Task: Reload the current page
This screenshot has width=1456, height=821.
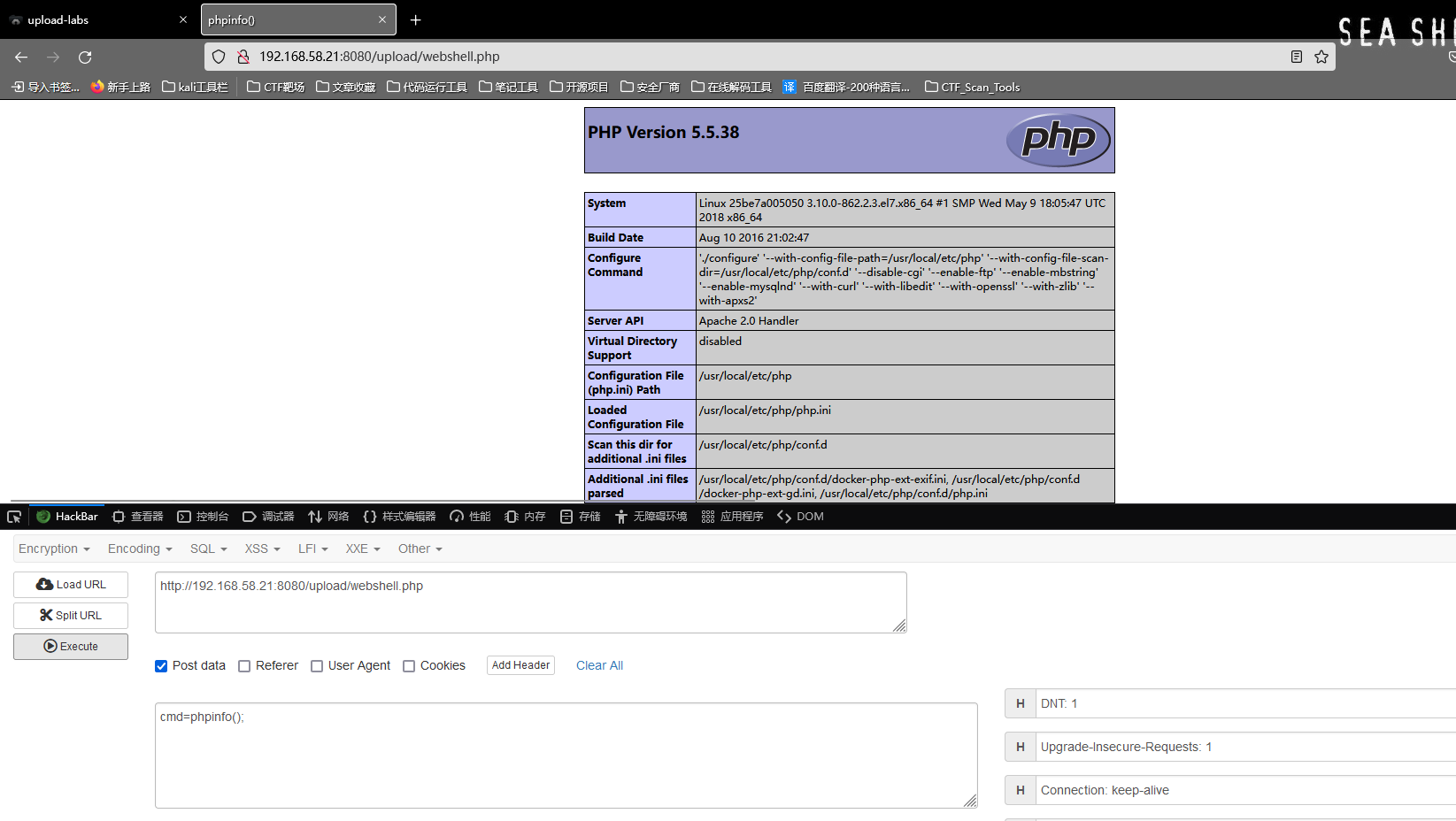Action: coord(85,57)
